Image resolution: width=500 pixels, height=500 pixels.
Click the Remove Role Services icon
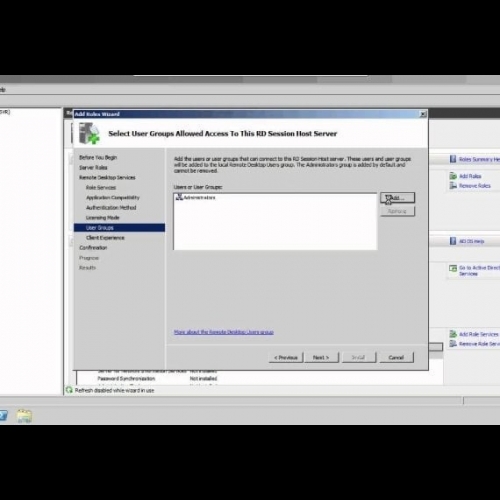[453, 344]
